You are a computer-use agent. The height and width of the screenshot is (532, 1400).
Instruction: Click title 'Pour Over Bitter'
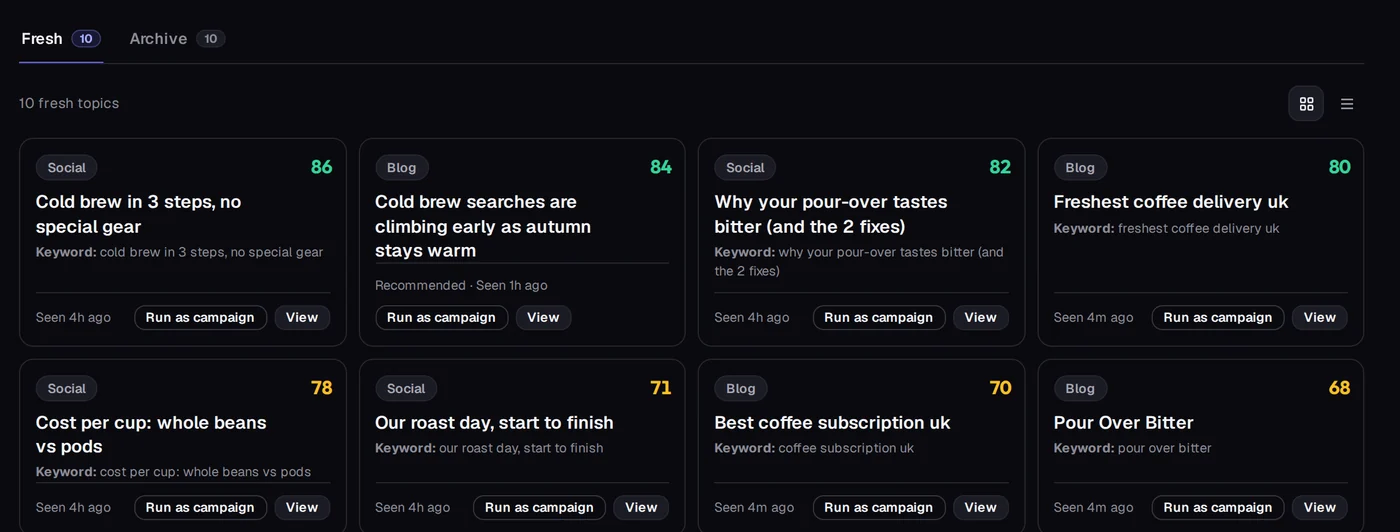point(1124,423)
